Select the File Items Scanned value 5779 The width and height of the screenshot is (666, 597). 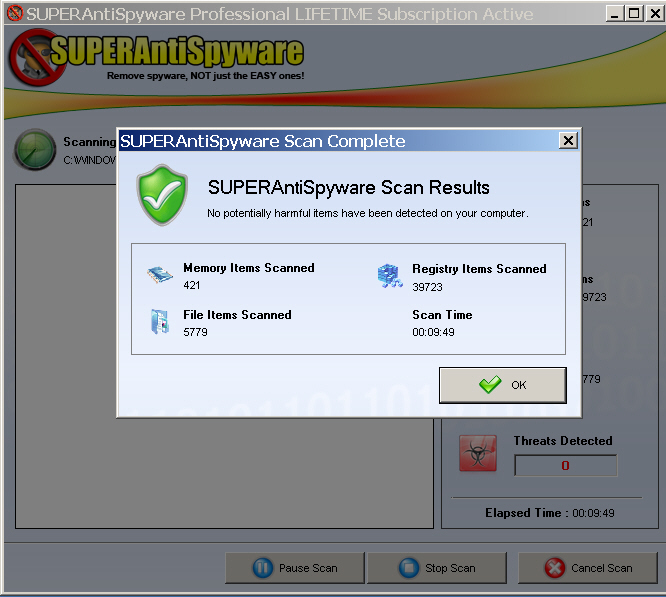(x=195, y=332)
